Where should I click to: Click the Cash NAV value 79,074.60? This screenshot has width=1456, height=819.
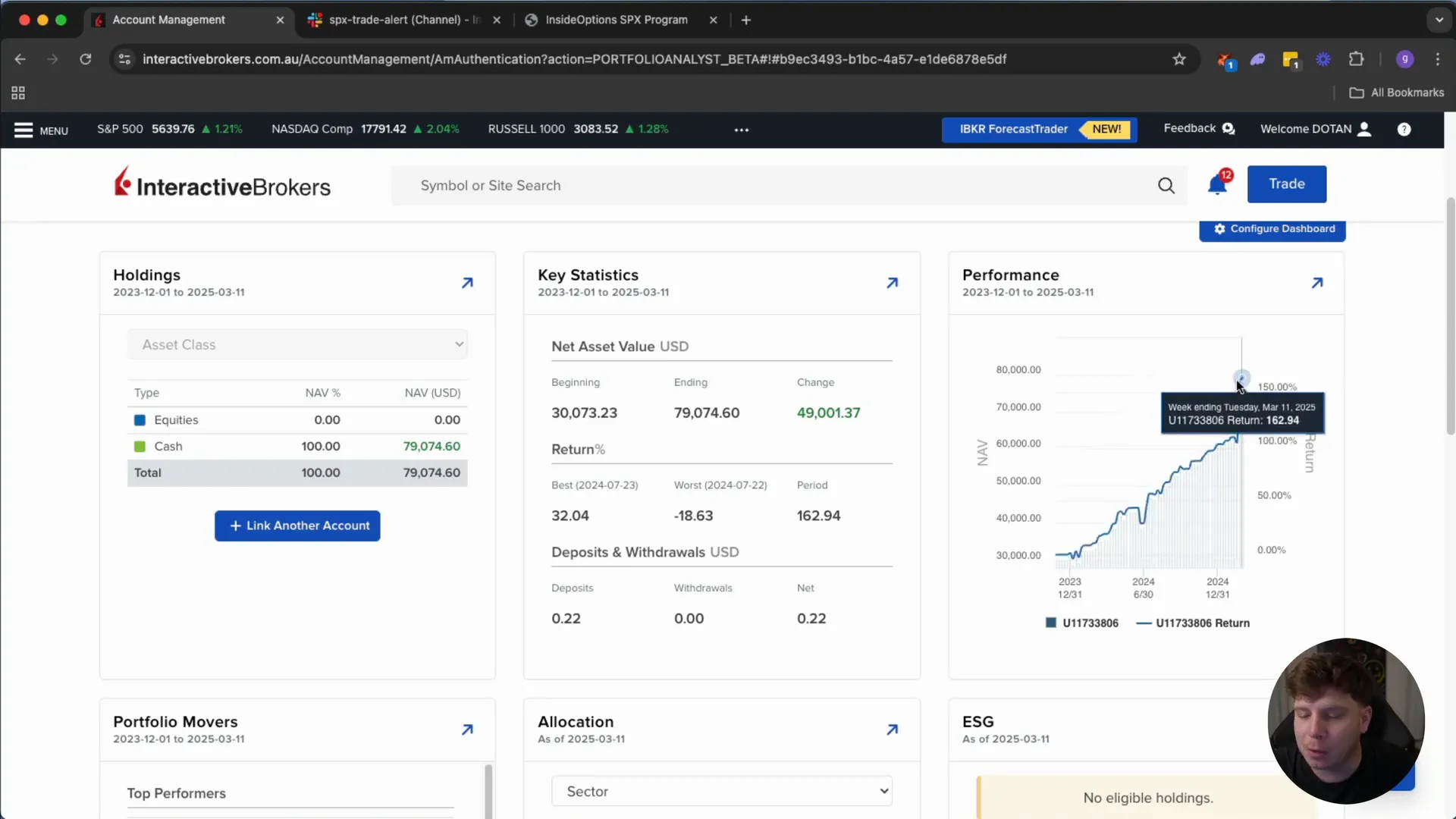pyautogui.click(x=431, y=447)
